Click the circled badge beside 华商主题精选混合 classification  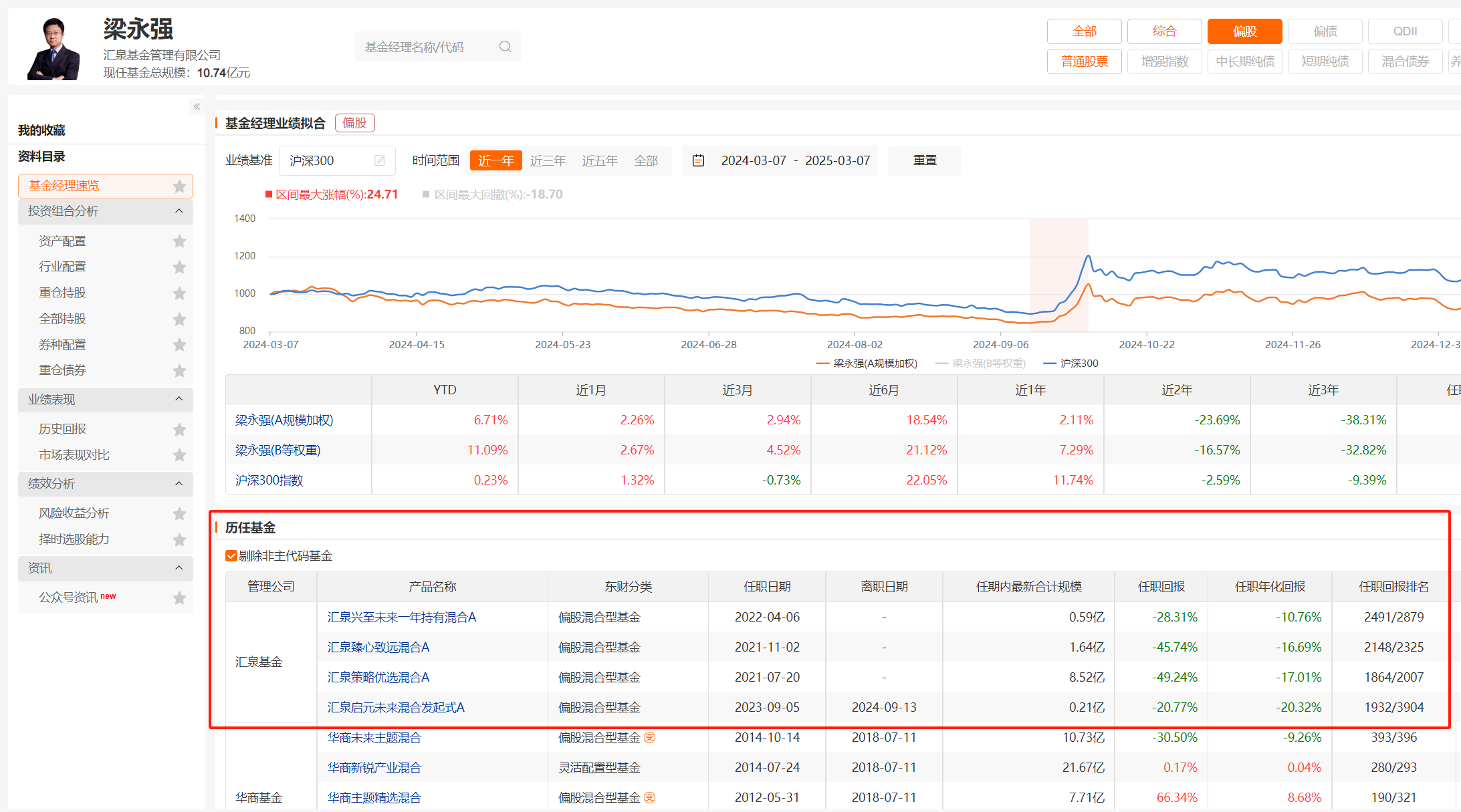point(650,797)
